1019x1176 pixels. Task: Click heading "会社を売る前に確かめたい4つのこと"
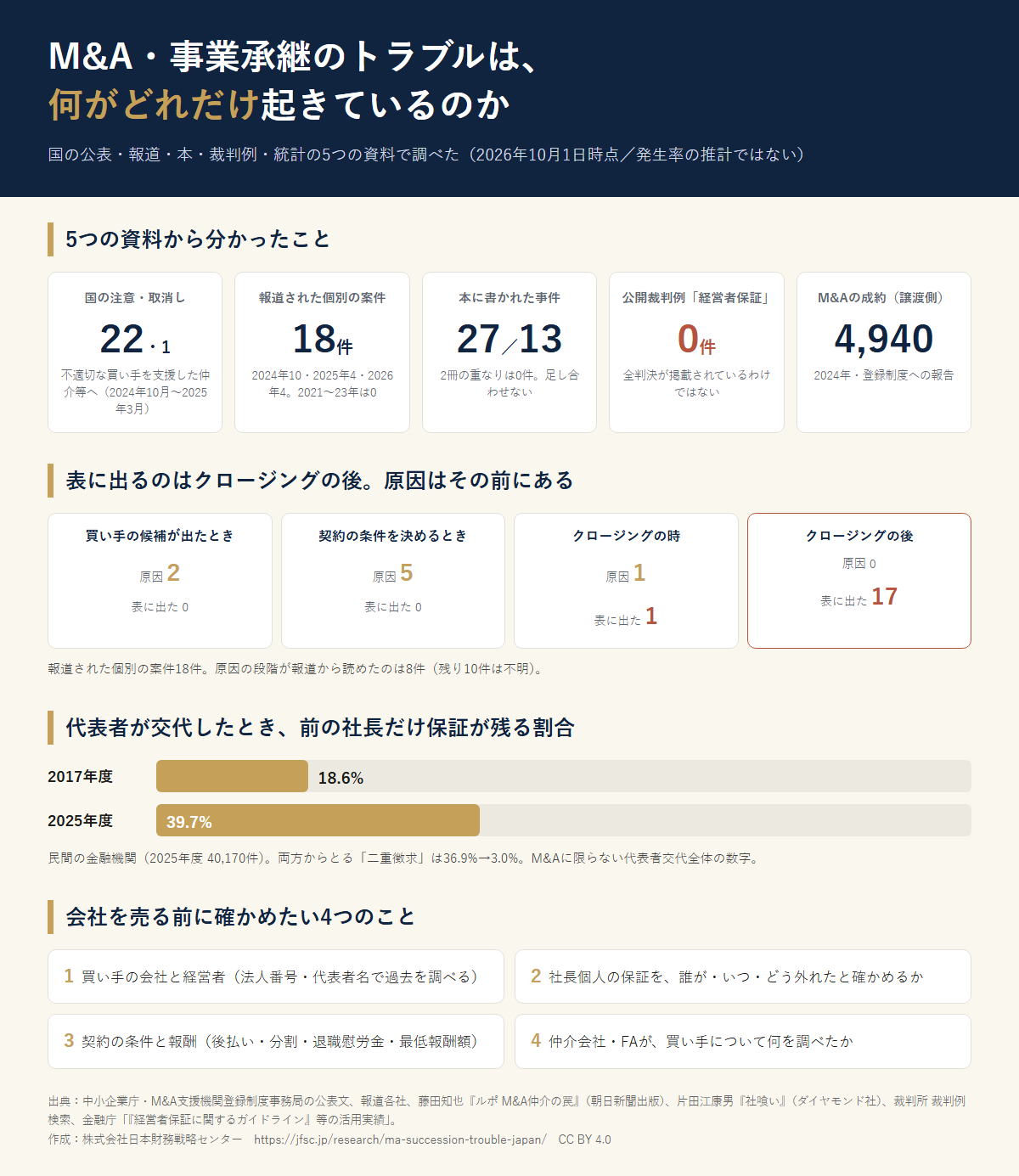tap(240, 917)
